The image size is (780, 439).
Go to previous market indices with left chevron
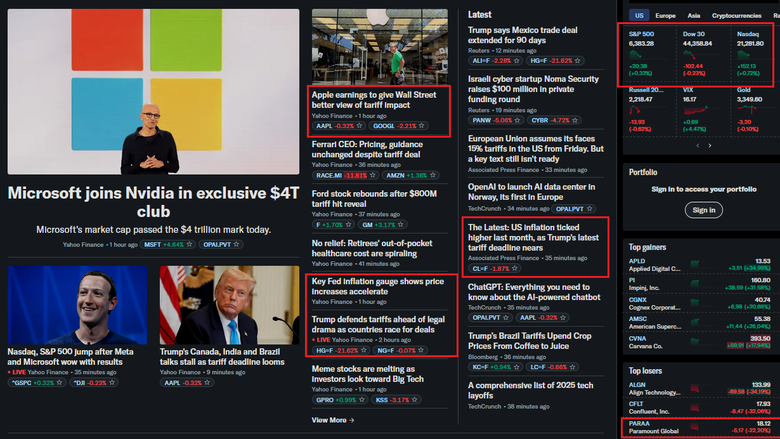point(697,146)
